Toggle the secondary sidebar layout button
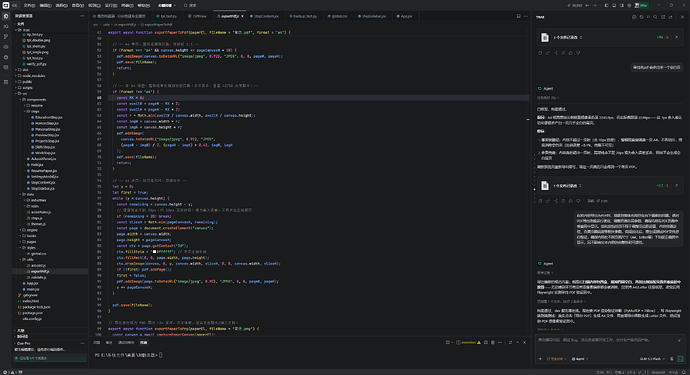Screen dimensions: 690x375 (x=622, y=5)
